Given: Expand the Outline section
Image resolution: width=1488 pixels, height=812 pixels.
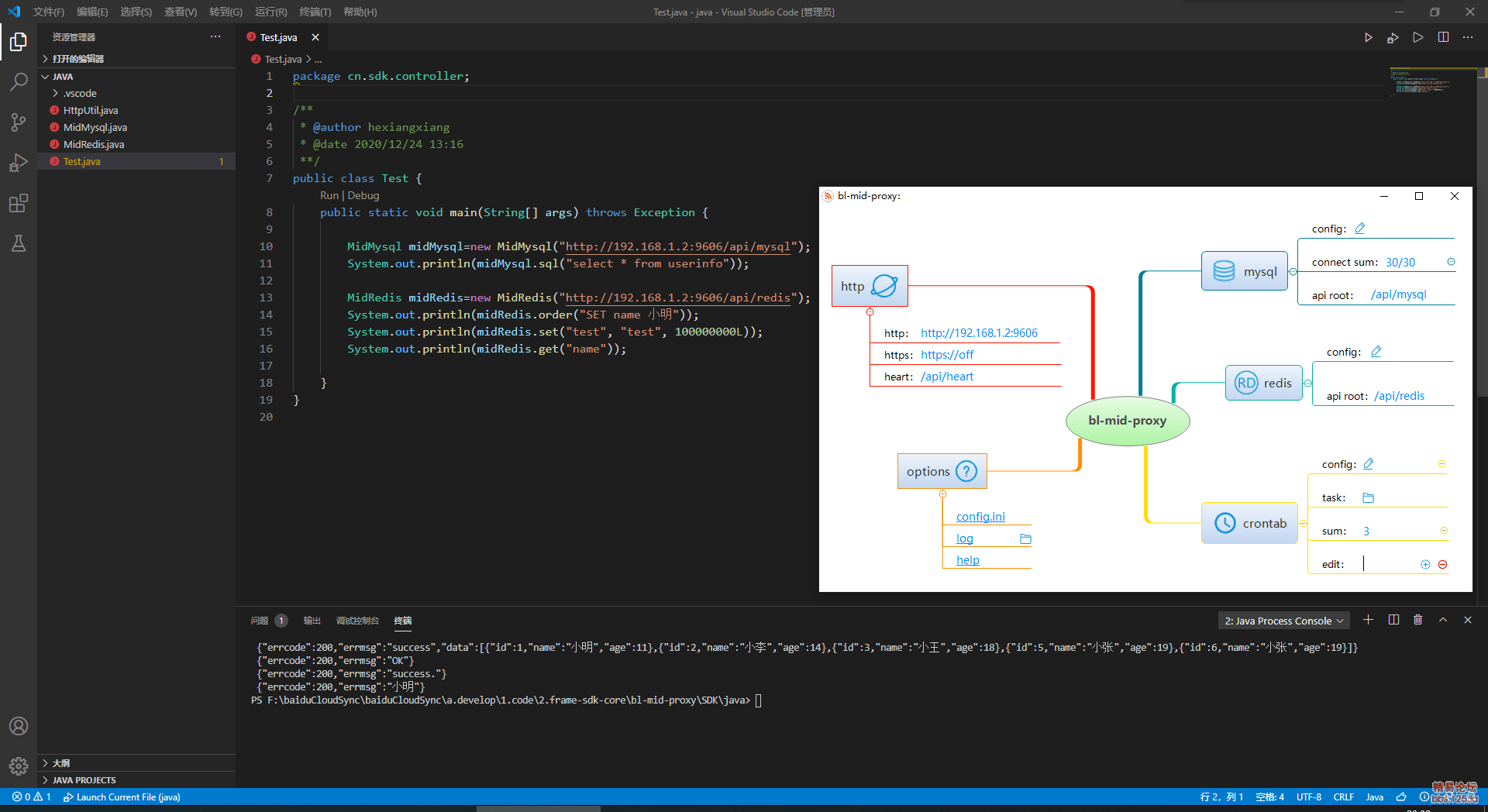Looking at the screenshot, I should pos(137,763).
